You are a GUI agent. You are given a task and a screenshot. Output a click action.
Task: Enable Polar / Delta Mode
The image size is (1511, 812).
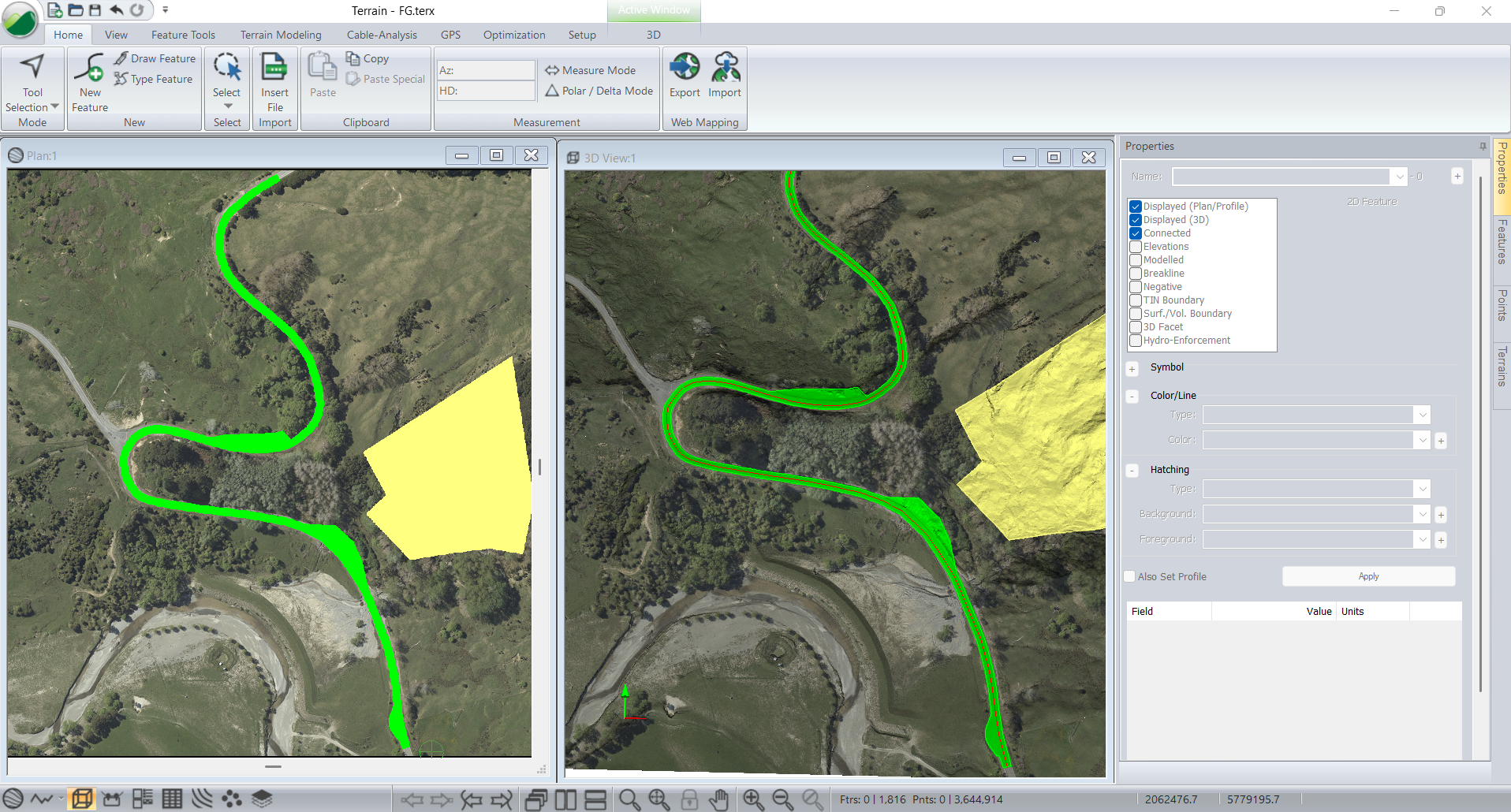pyautogui.click(x=599, y=91)
